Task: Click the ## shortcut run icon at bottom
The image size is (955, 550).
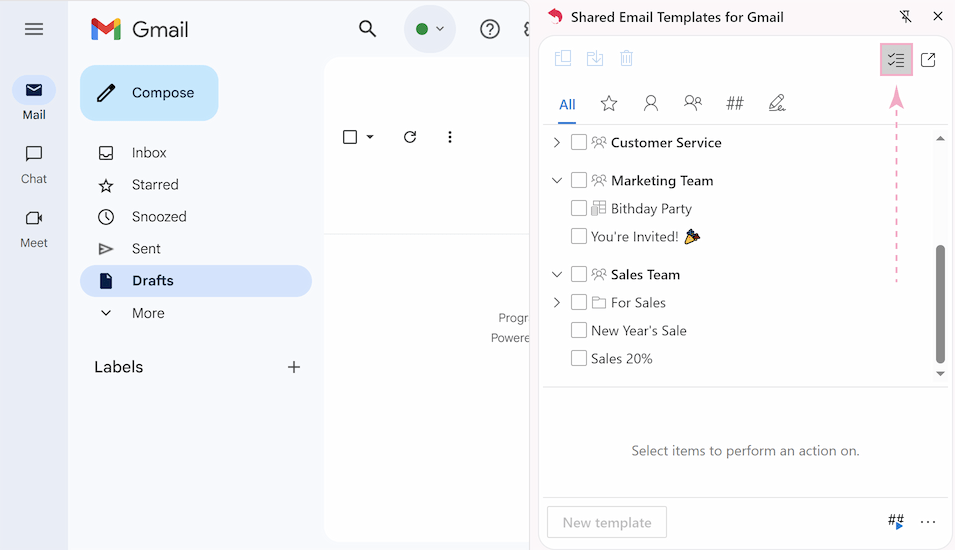Action: [x=896, y=521]
